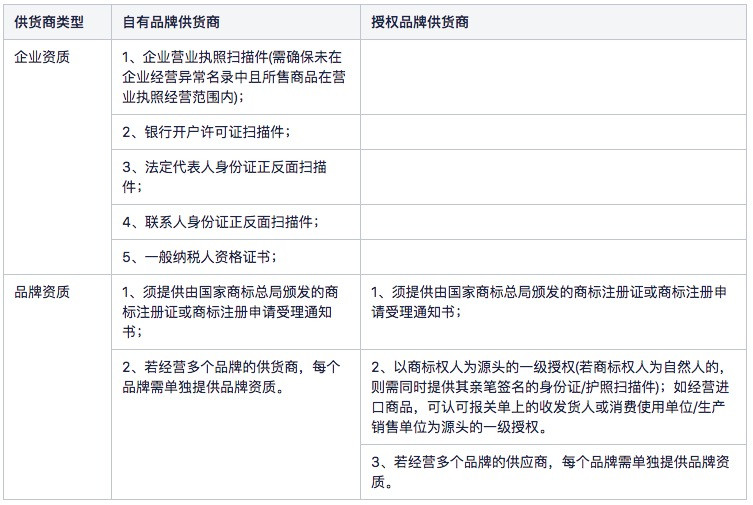Select the 联系人身份证正反面扫描件 cell
This screenshot has height=505, width=753.
pyautogui.click(x=236, y=222)
